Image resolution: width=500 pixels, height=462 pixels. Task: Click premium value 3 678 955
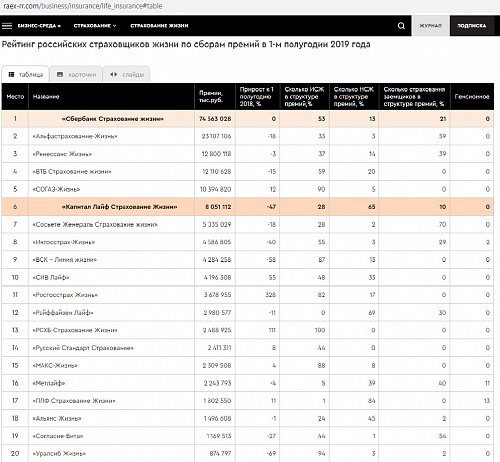[x=217, y=295]
